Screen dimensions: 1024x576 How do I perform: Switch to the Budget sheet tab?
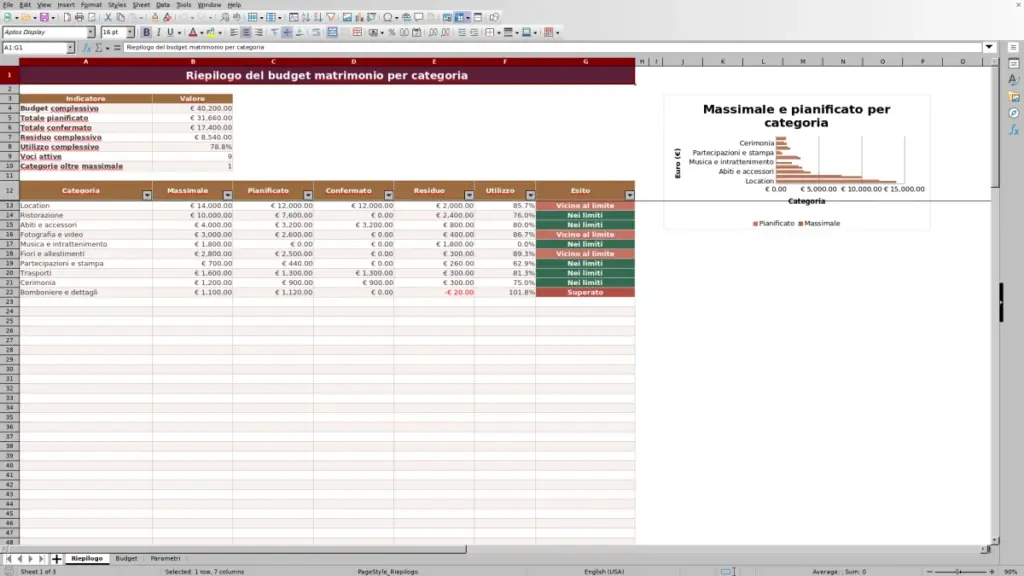pyautogui.click(x=126, y=558)
